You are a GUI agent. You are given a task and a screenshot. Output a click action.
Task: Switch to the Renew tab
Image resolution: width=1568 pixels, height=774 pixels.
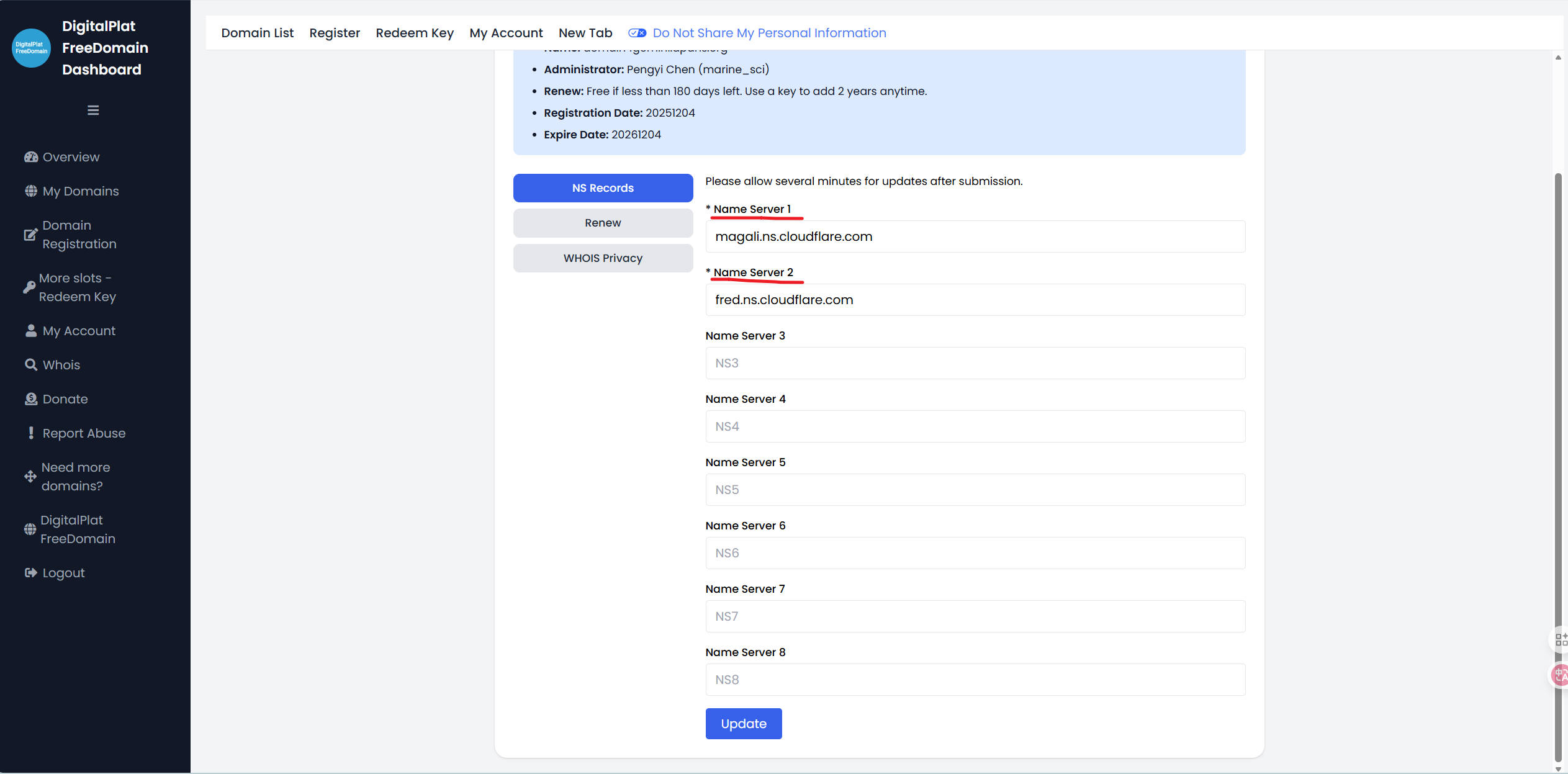tap(602, 223)
